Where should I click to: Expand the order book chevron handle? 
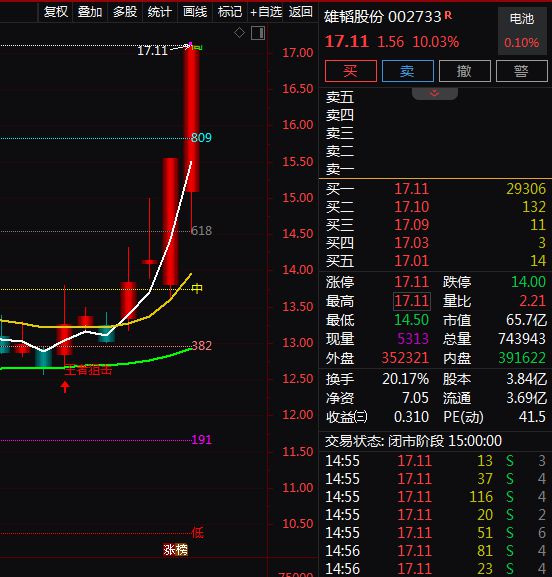(x=435, y=93)
